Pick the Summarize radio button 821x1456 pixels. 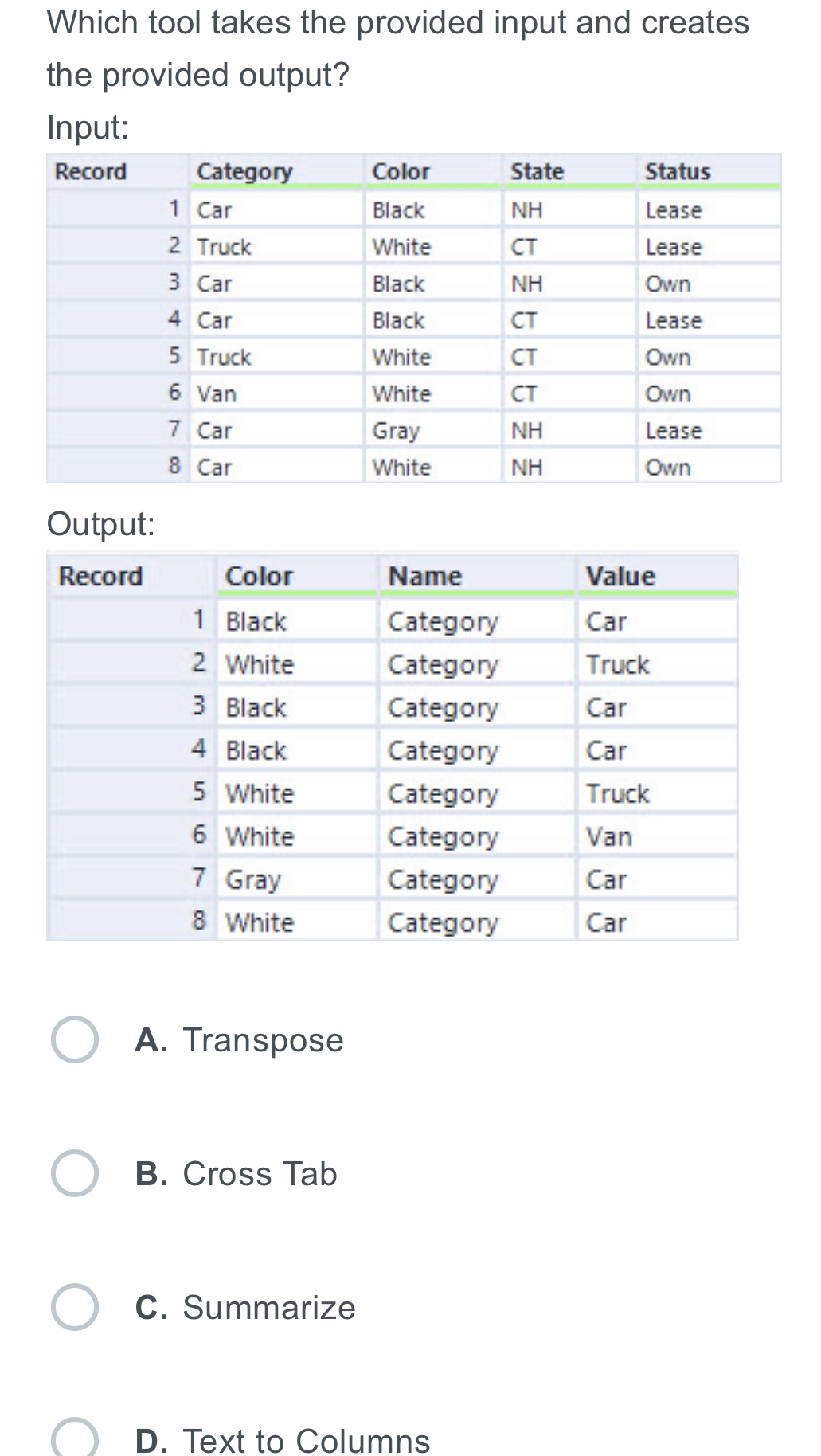(x=75, y=1307)
